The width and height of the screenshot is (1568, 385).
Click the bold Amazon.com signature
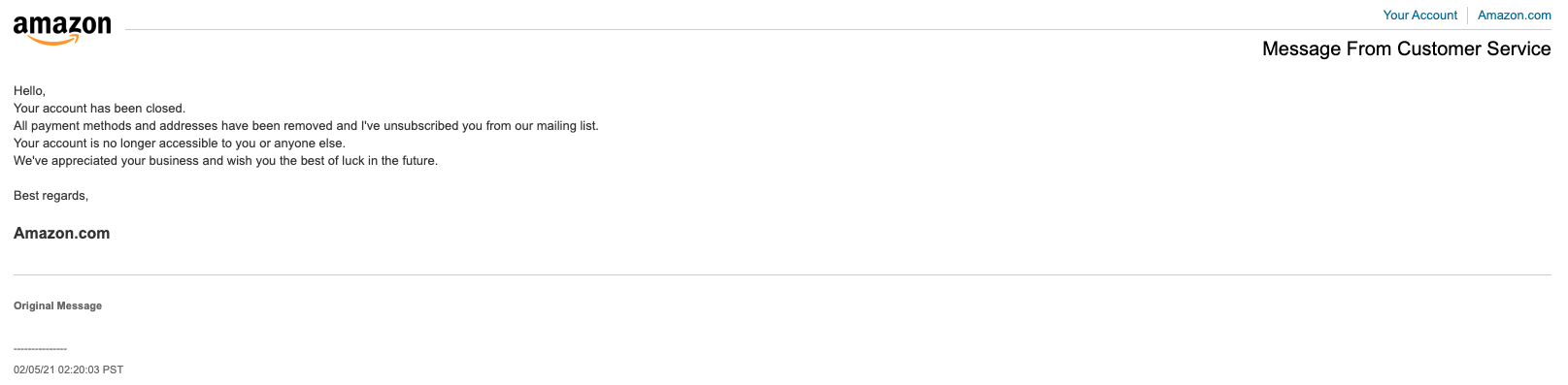pyautogui.click(x=61, y=234)
